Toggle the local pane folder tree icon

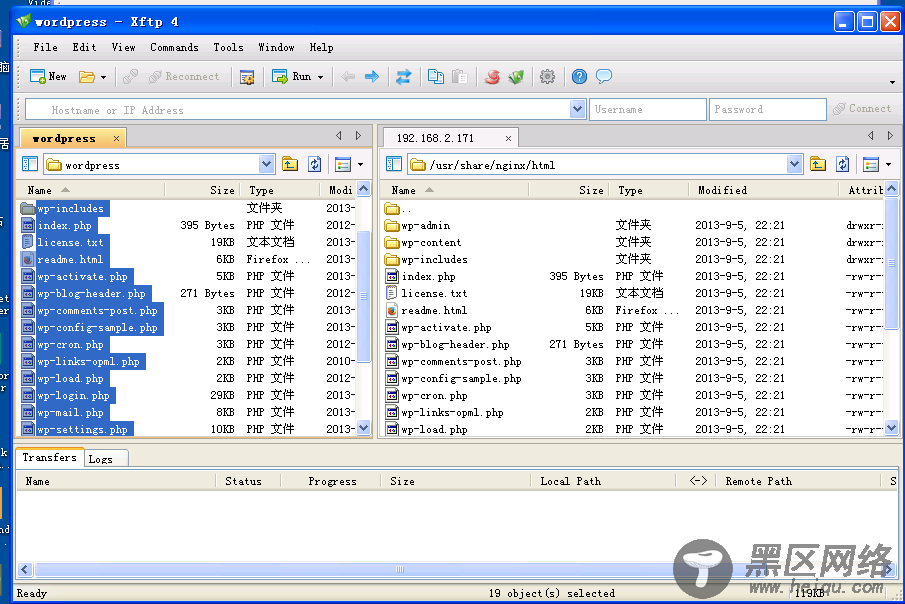tap(30, 165)
